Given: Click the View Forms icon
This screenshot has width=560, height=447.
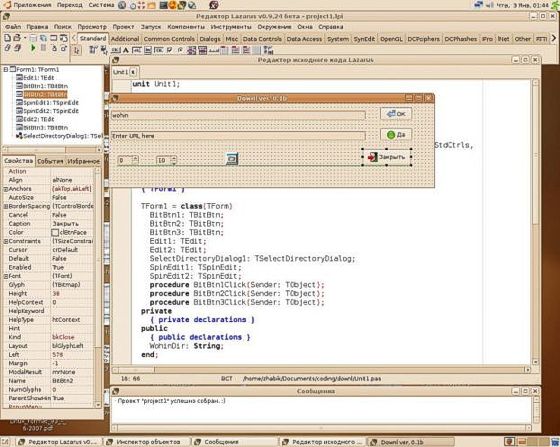Looking at the screenshot, I should click(17, 48).
